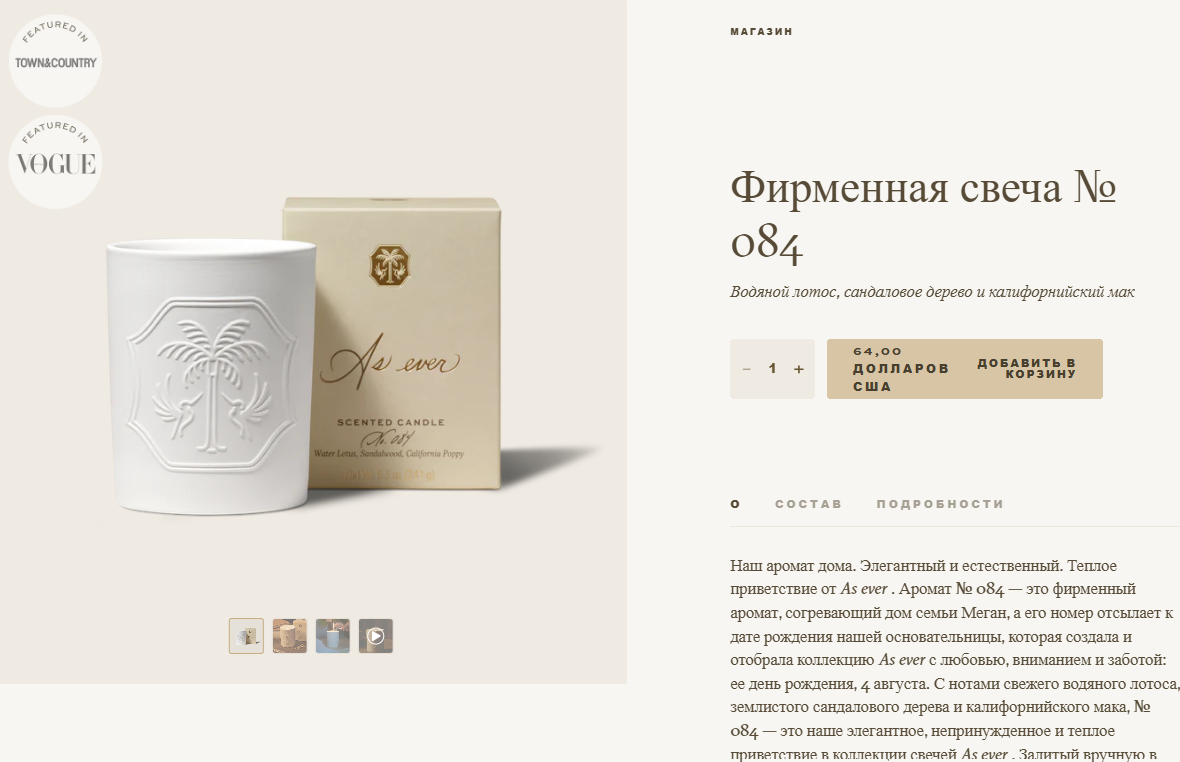This screenshot has height=762, width=1180.
Task: Open the Состав tab
Action: click(808, 504)
